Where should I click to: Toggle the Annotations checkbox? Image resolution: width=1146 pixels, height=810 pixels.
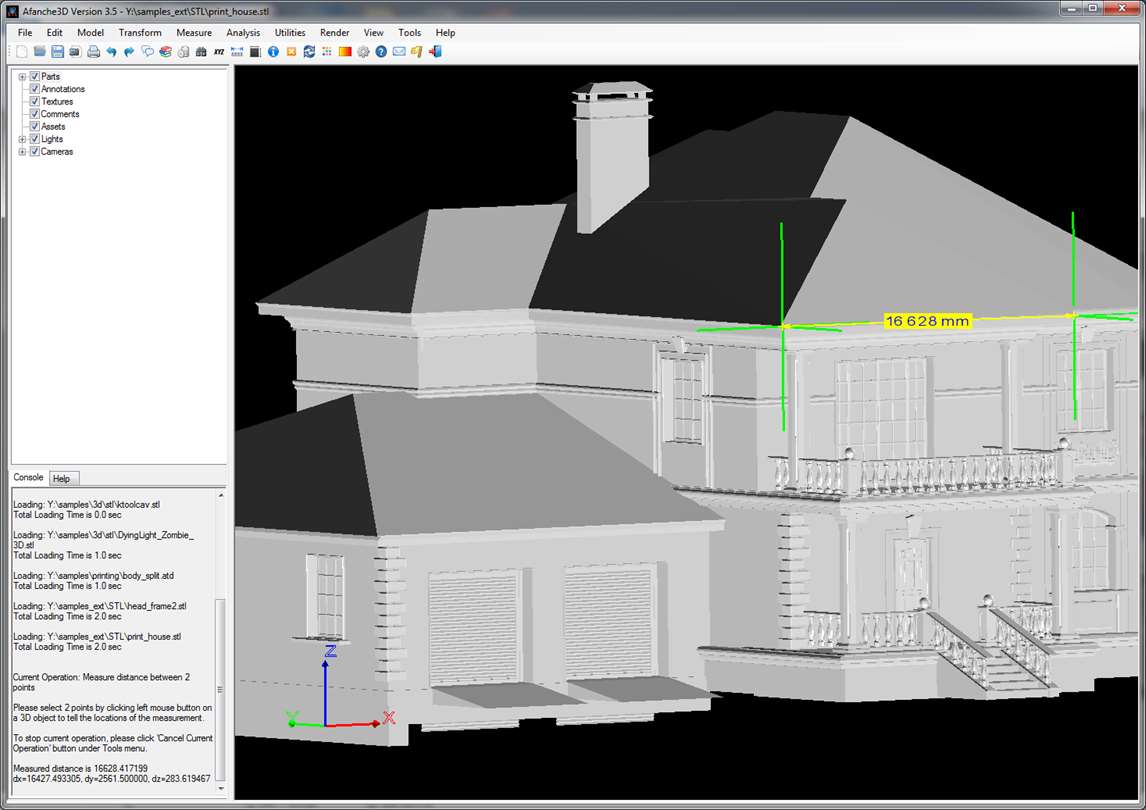pos(34,88)
